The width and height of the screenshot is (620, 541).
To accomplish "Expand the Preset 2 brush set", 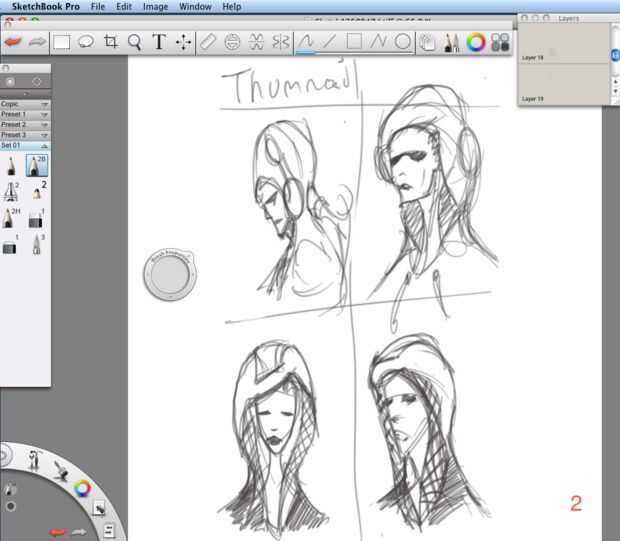I will click(25, 125).
